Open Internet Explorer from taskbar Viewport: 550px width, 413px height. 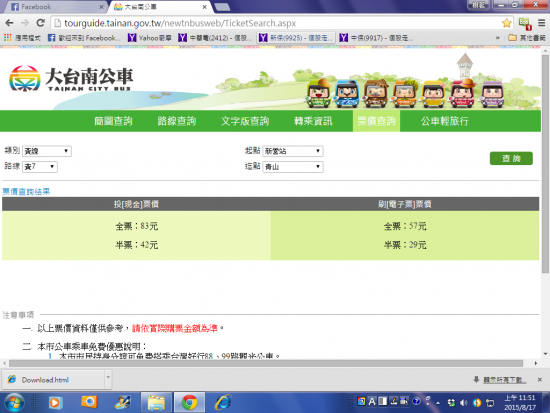(x=223, y=402)
